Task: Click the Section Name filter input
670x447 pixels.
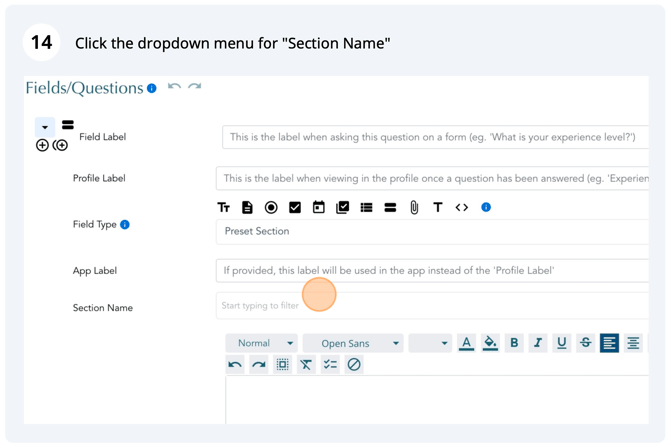Action: [432, 306]
